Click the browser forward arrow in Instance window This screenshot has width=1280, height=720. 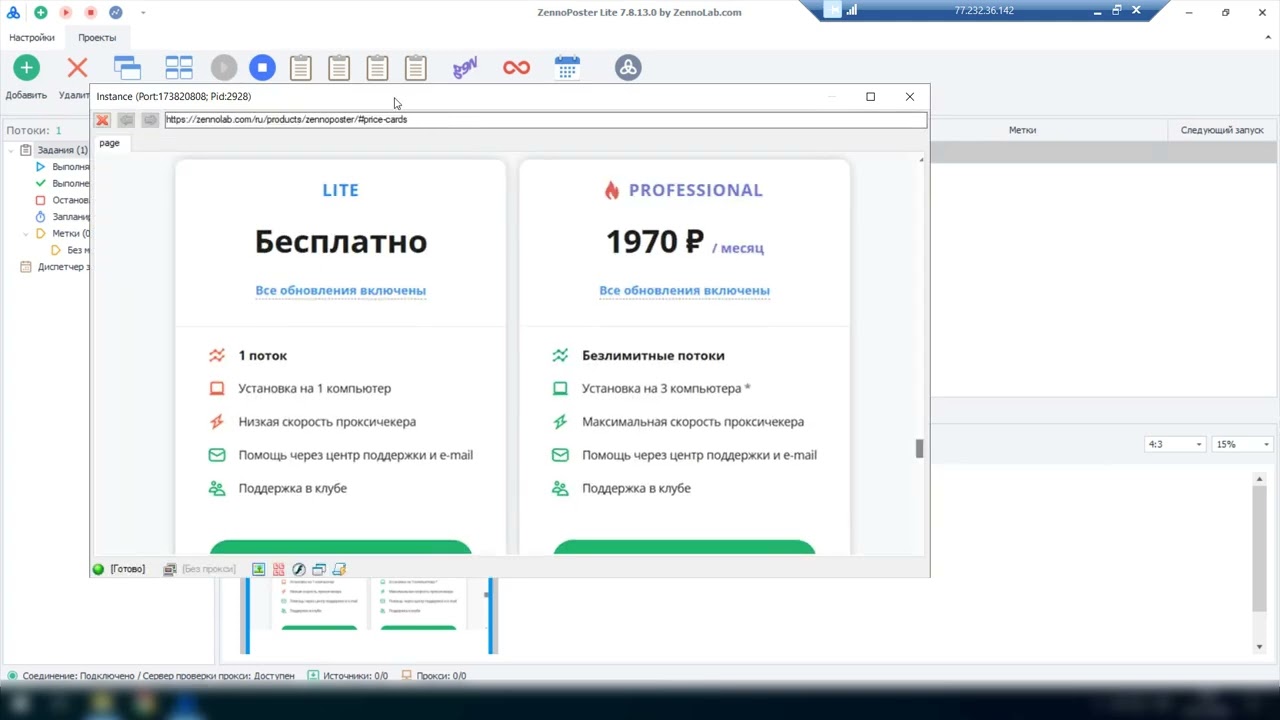point(150,120)
